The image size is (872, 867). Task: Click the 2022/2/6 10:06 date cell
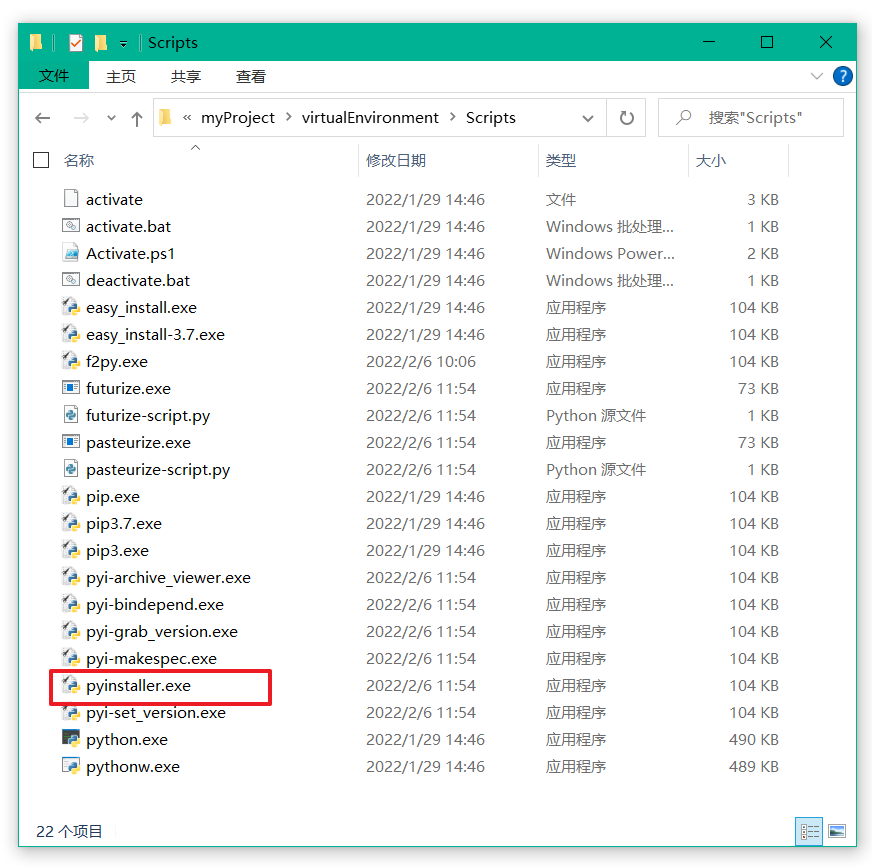421,361
